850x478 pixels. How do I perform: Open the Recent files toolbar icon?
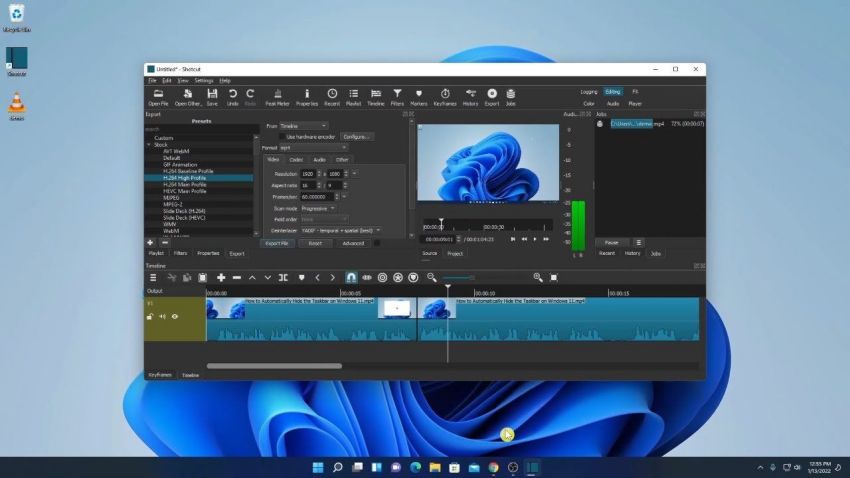pos(332,97)
